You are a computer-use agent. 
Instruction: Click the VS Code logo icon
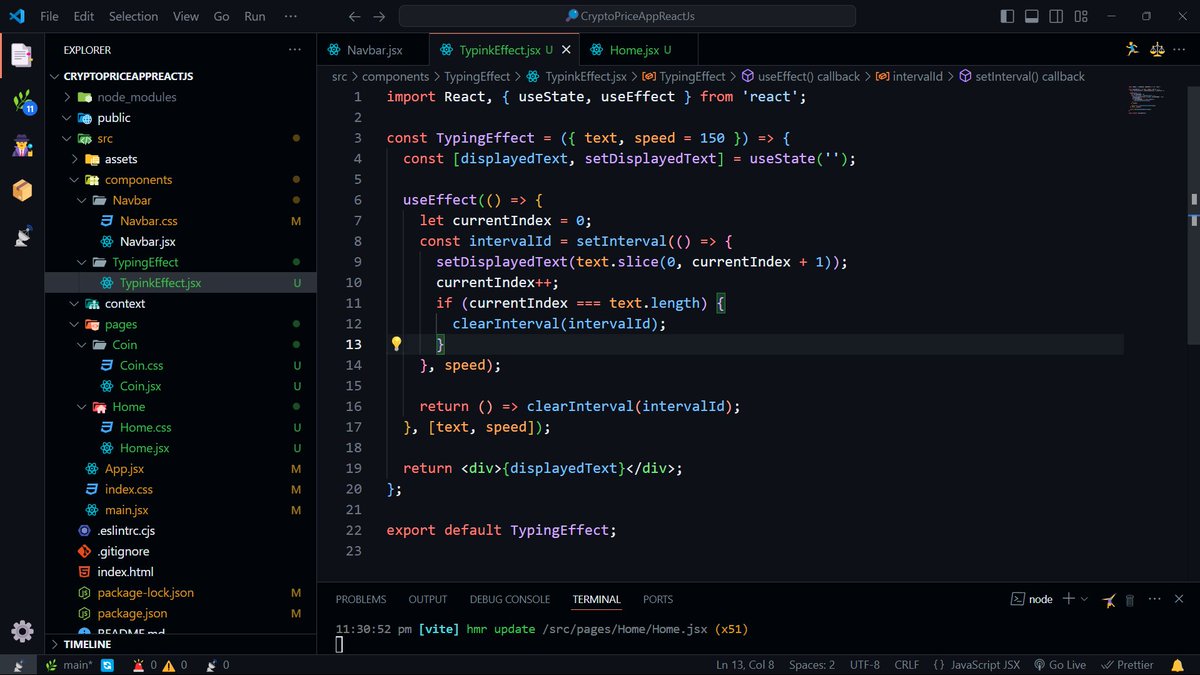tap(17, 16)
